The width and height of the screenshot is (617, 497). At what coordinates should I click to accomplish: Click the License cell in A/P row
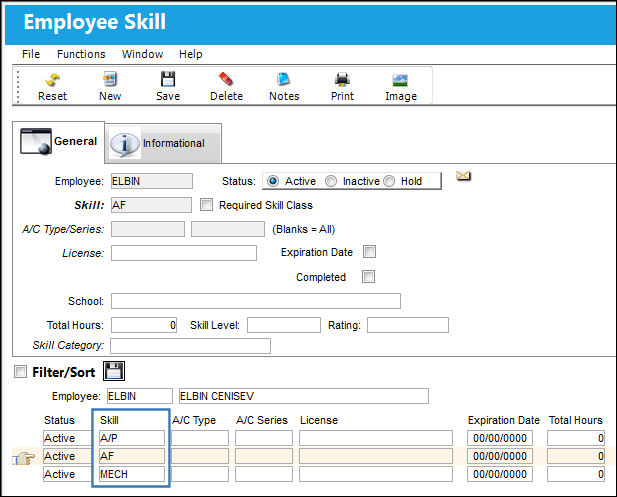[376, 438]
